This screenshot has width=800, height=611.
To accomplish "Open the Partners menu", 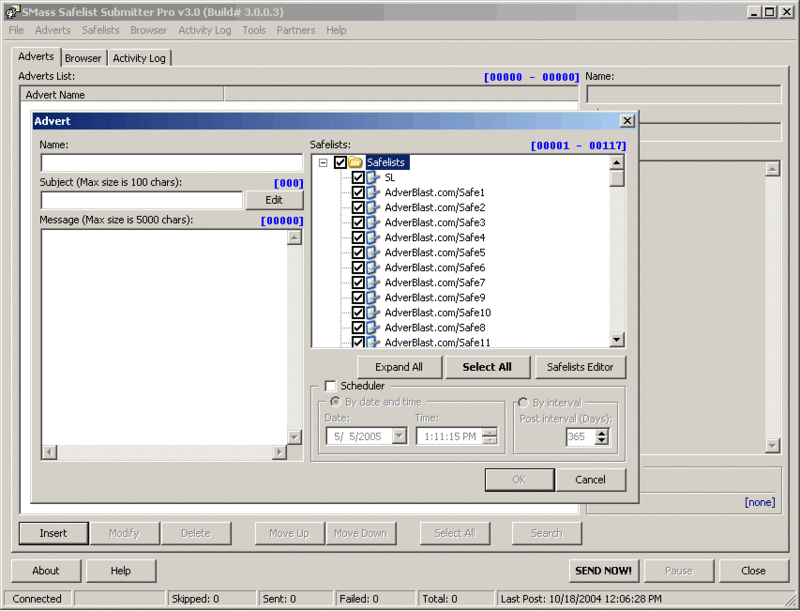I will [296, 30].
